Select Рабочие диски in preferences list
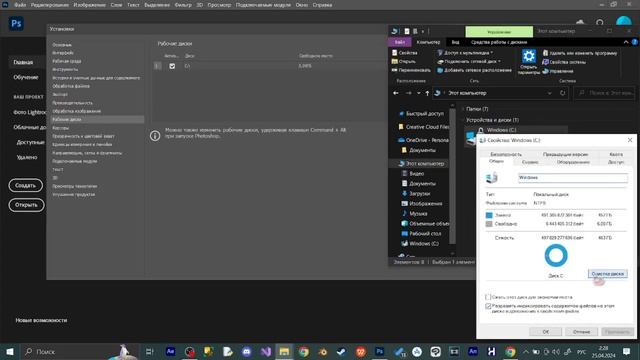640x360 pixels. click(97, 119)
